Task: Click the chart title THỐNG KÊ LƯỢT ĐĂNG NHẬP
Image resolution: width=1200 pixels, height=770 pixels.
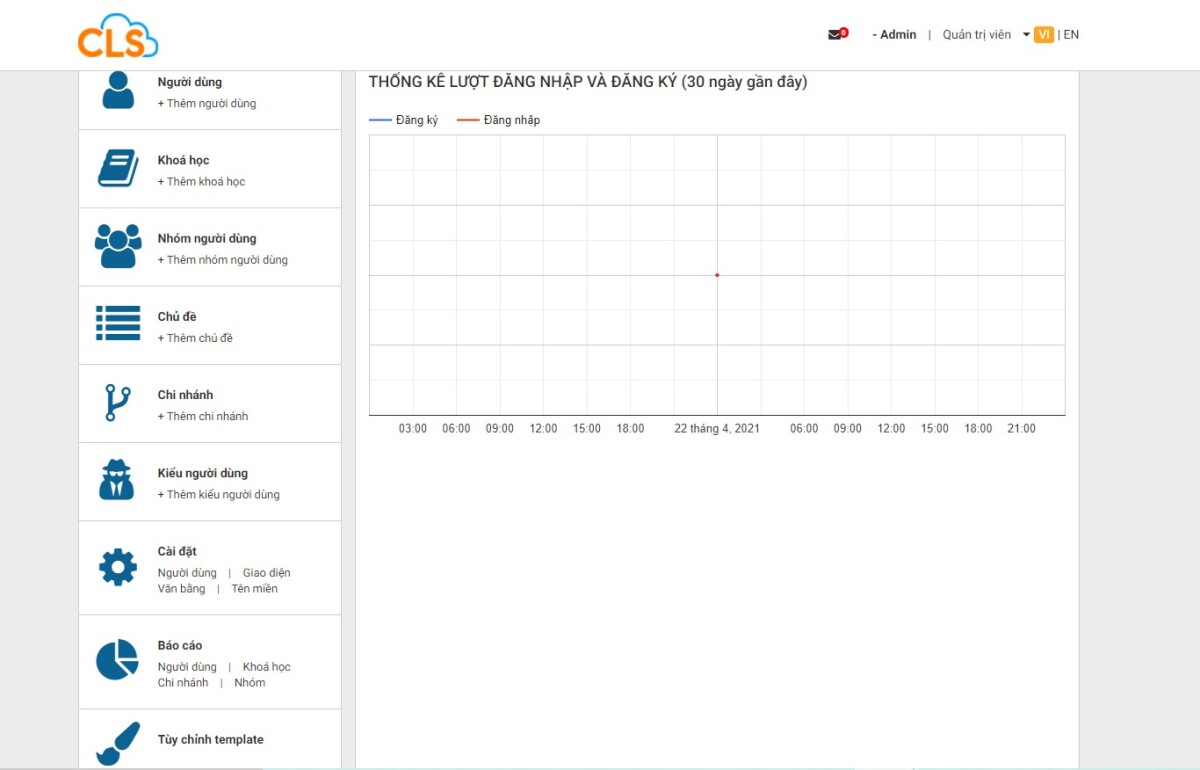Action: pos(588,82)
